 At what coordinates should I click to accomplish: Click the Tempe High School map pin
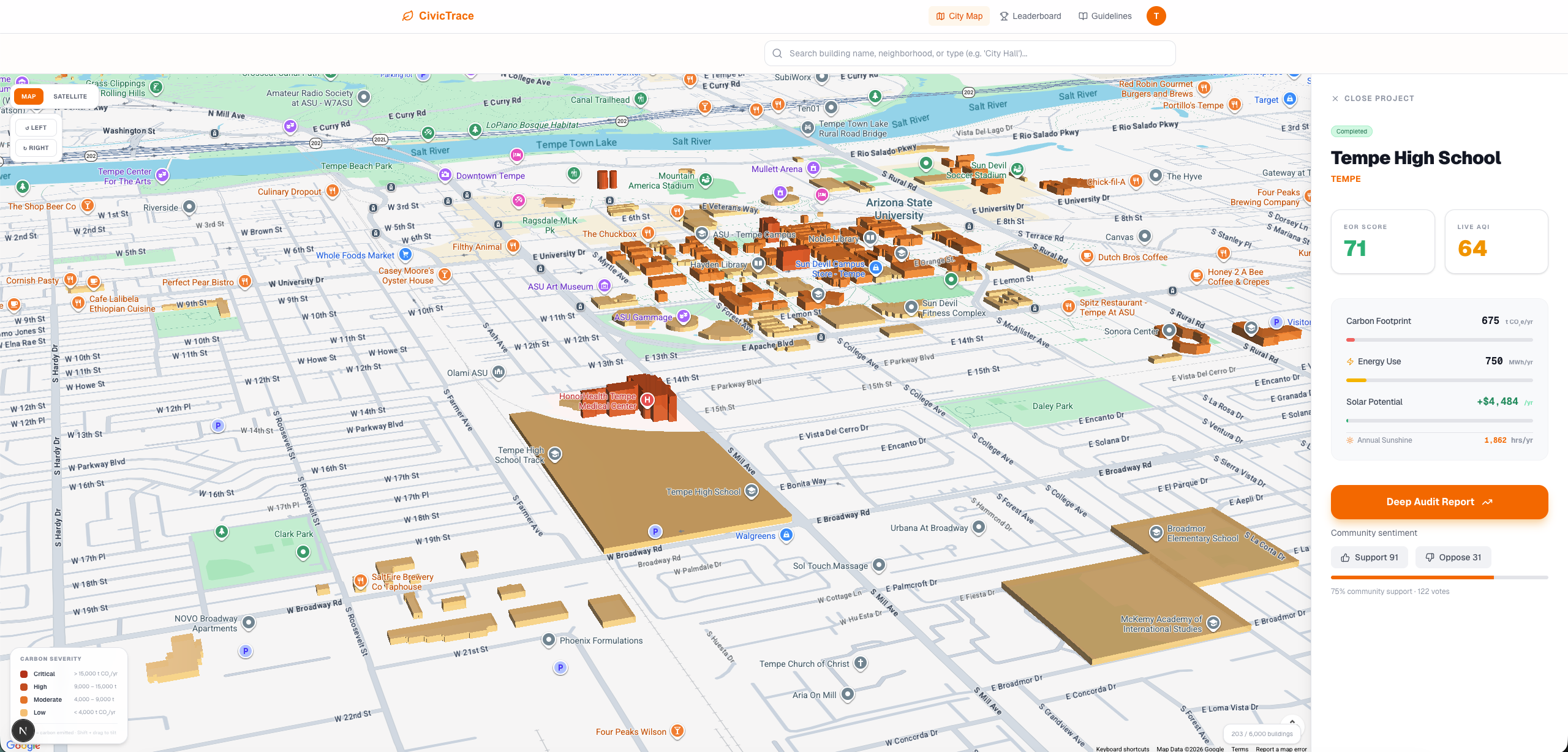(x=752, y=491)
